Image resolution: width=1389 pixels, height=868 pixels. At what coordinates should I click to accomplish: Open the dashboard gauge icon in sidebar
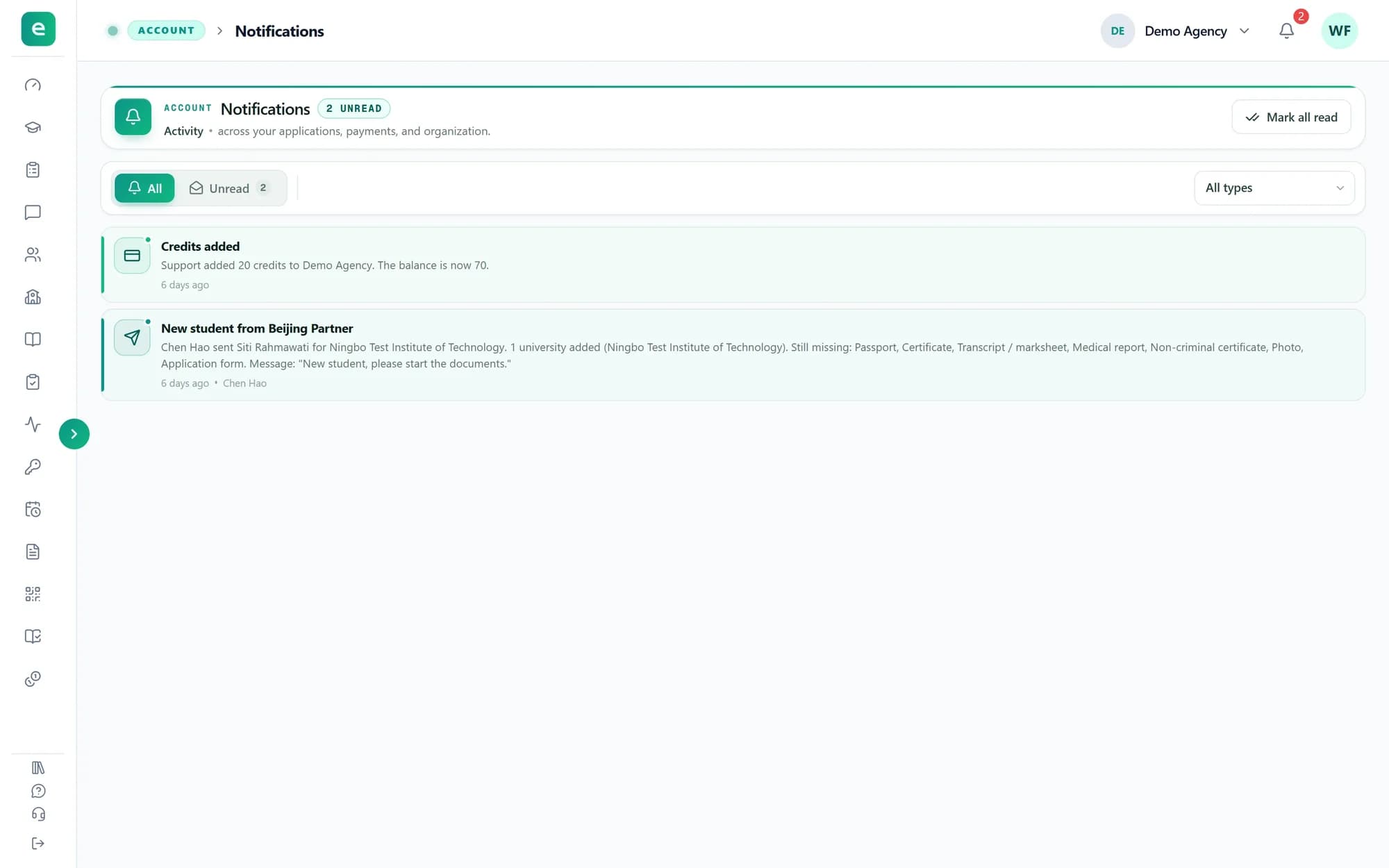33,85
